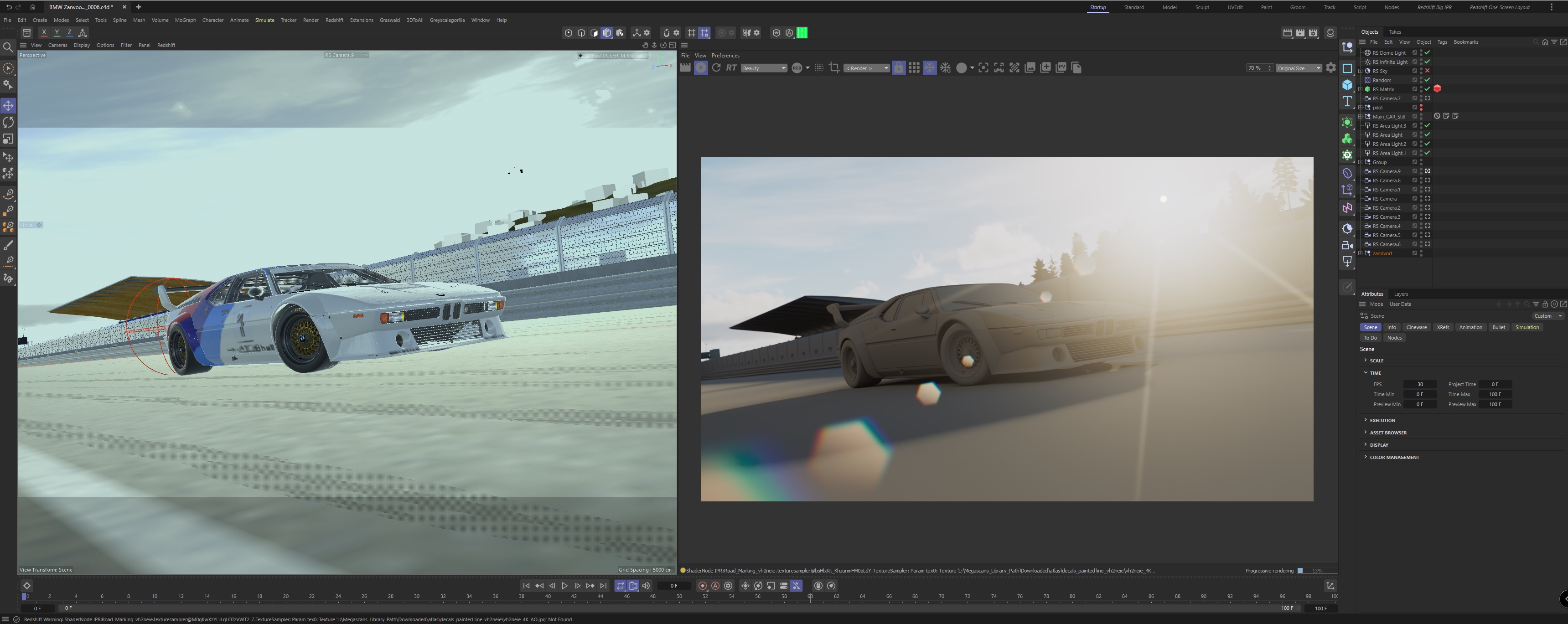1568x624 pixels.
Task: Activate the render region crop tool
Action: pos(834,67)
